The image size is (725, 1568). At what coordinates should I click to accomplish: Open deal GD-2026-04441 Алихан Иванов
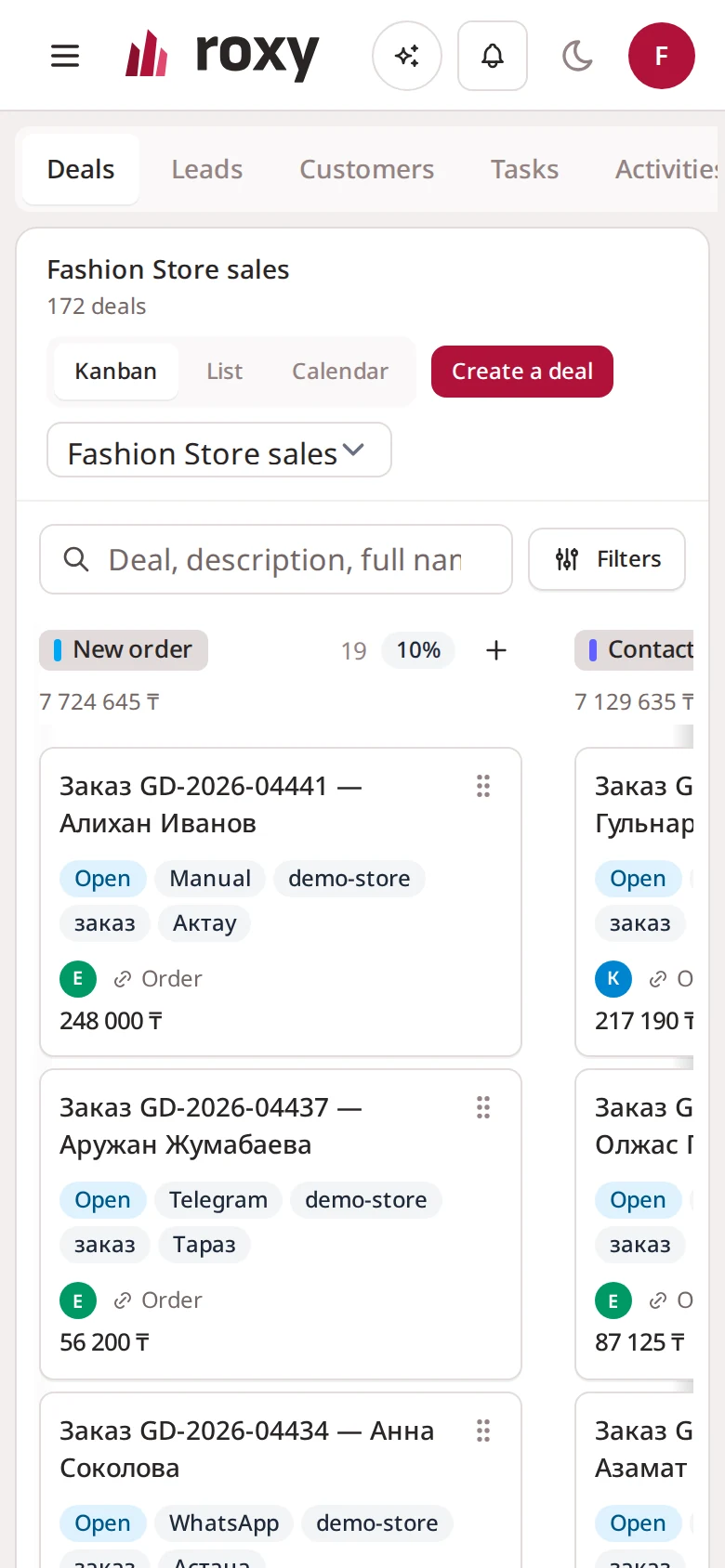211,804
